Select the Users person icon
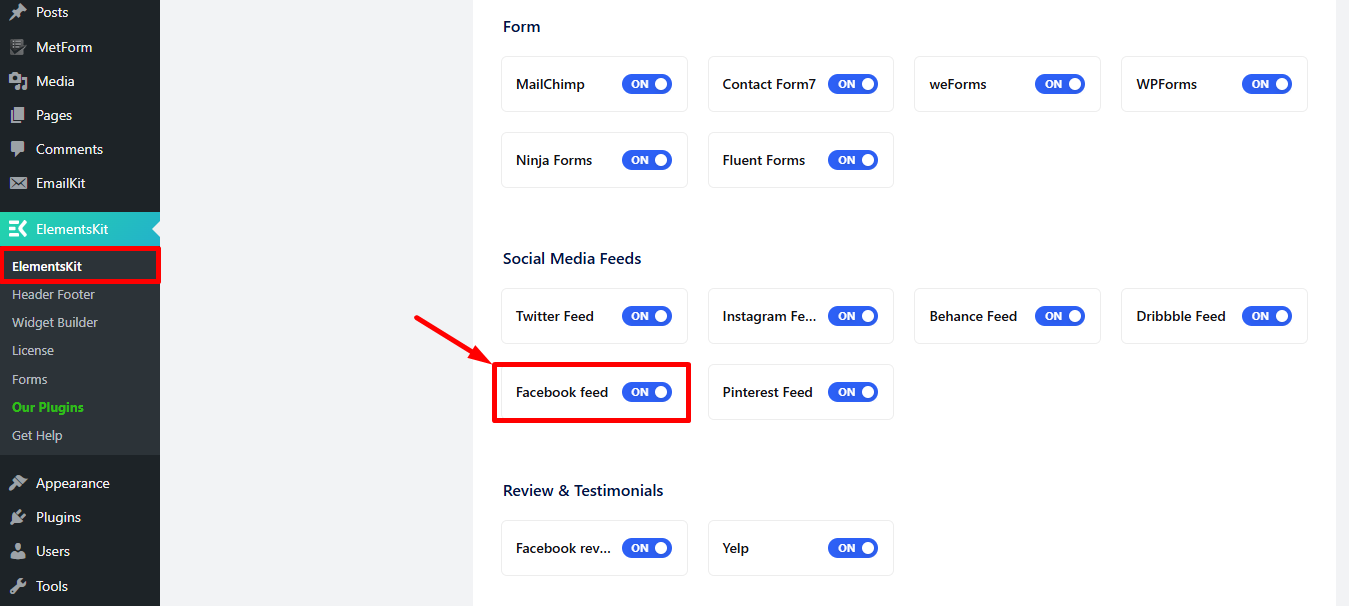The width and height of the screenshot is (1349, 606). pos(18,551)
